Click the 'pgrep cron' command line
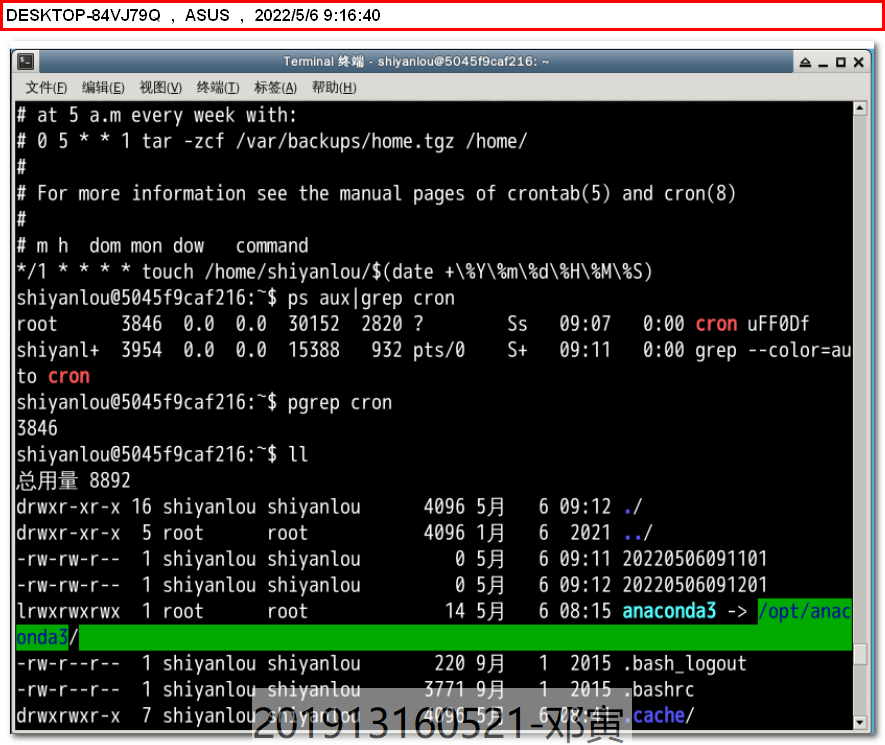Screen dimensions: 885x745 340,402
